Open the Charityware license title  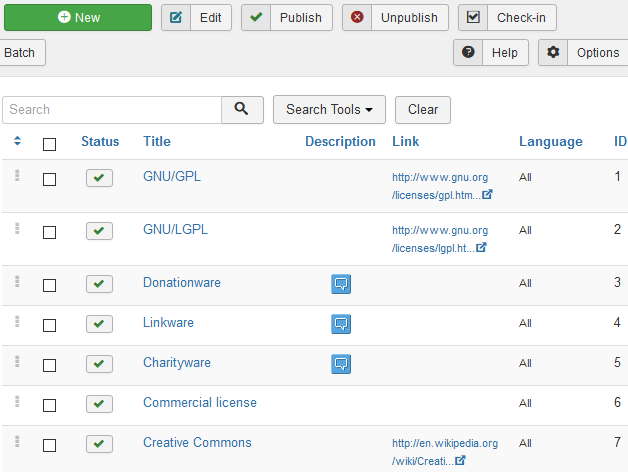tap(177, 363)
